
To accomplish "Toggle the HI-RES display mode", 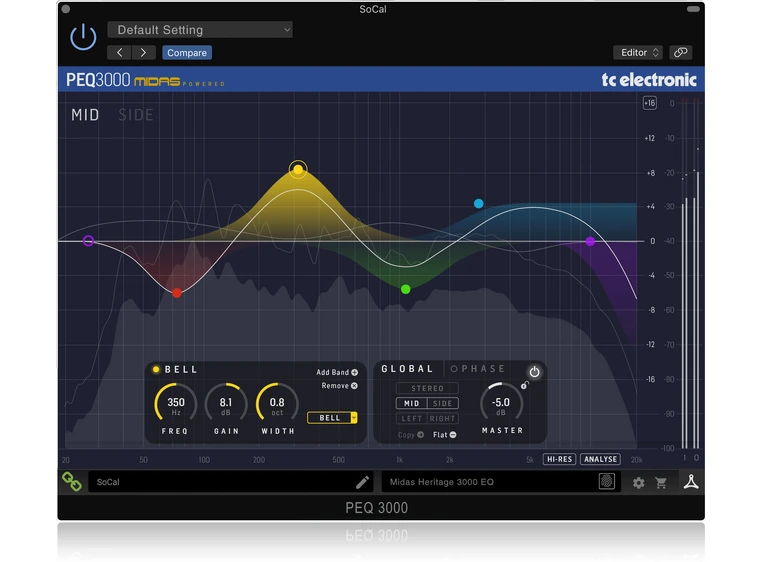I will [559, 460].
